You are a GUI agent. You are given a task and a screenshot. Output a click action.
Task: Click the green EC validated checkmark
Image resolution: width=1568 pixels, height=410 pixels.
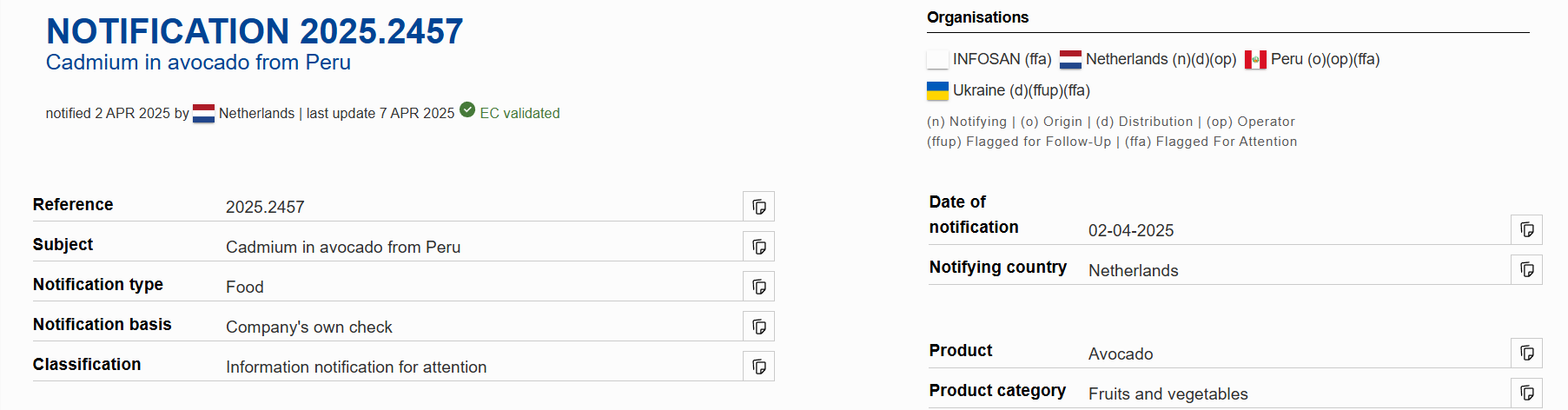[x=467, y=110]
